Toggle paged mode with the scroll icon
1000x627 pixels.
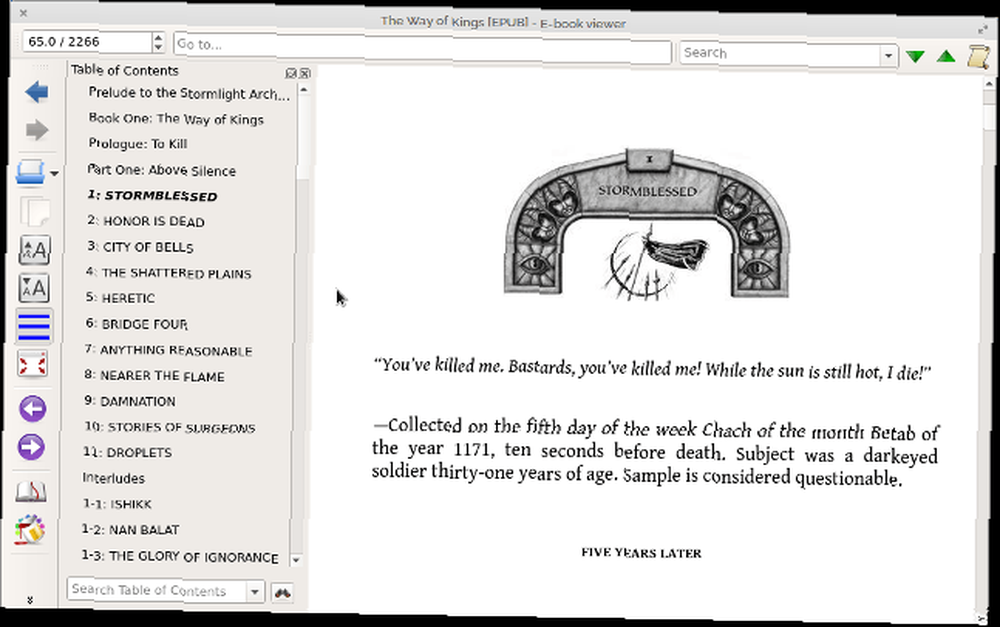pyautogui.click(x=978, y=57)
